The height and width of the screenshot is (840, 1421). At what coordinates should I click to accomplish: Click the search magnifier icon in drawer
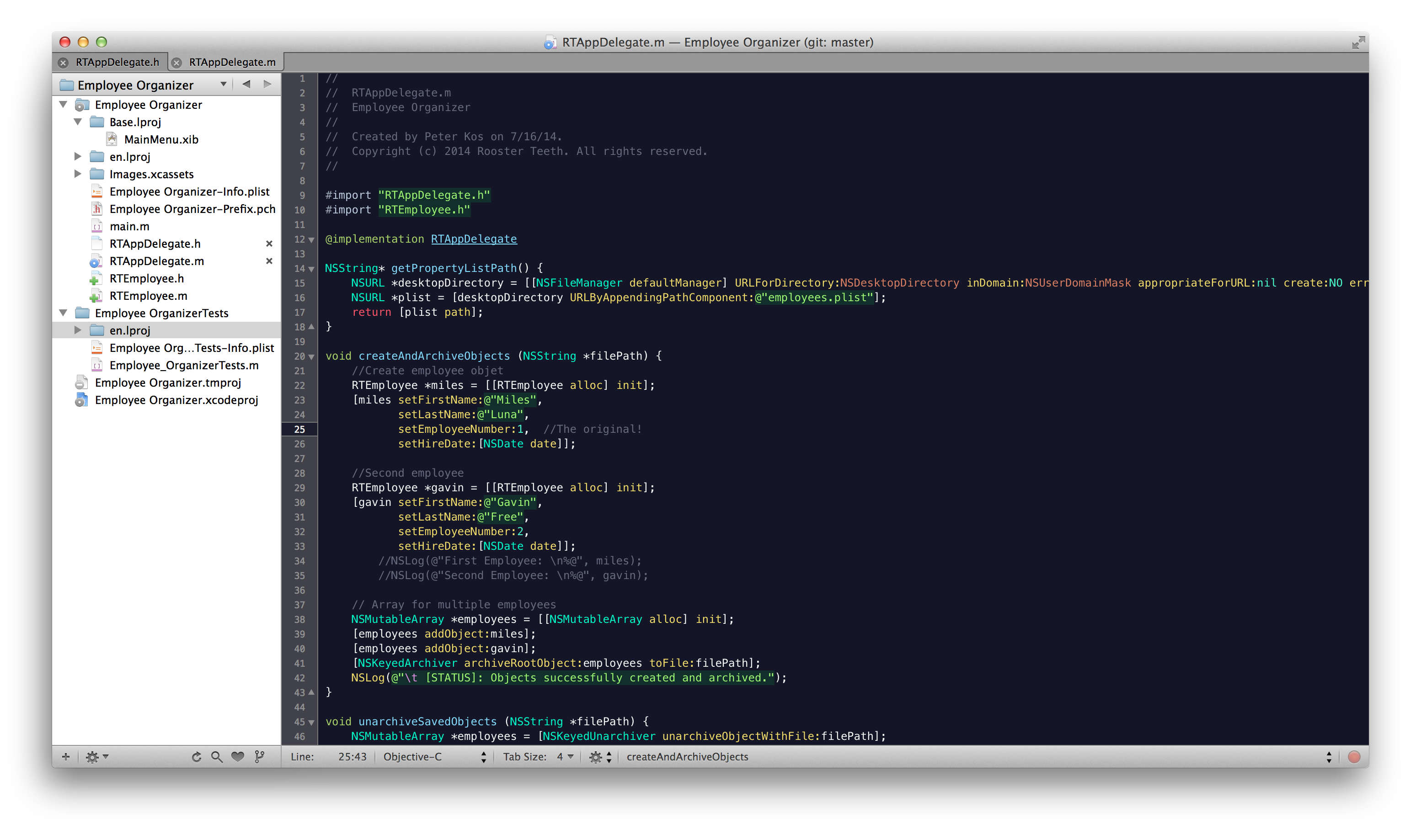(x=216, y=757)
